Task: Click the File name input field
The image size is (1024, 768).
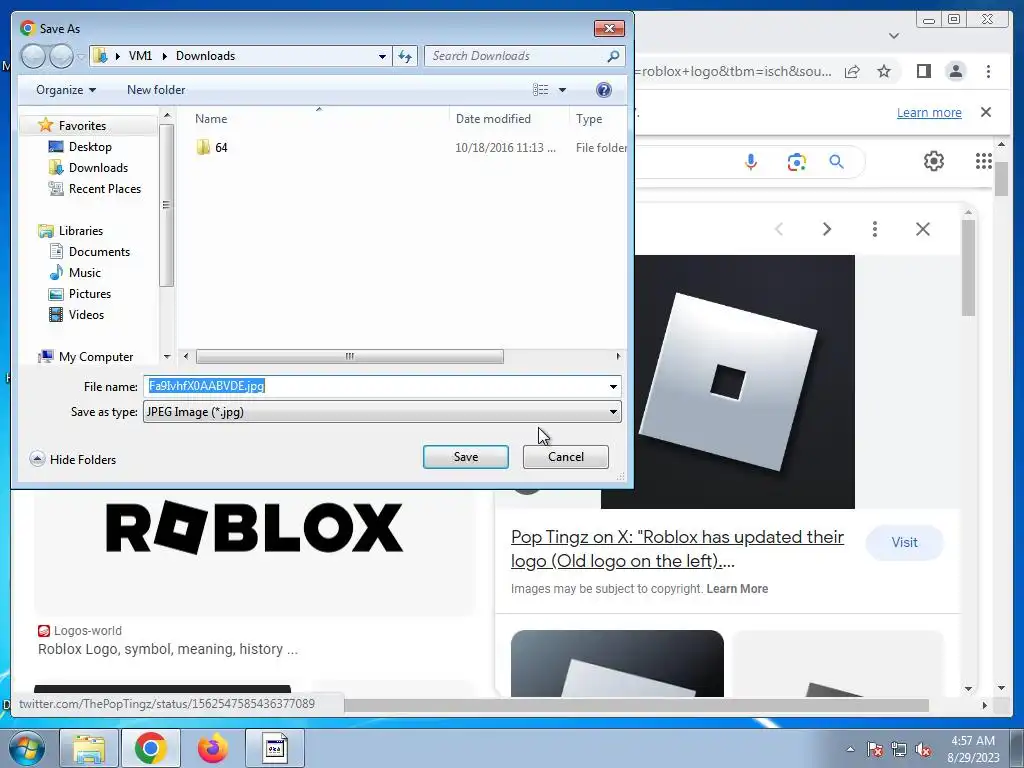Action: click(x=376, y=386)
